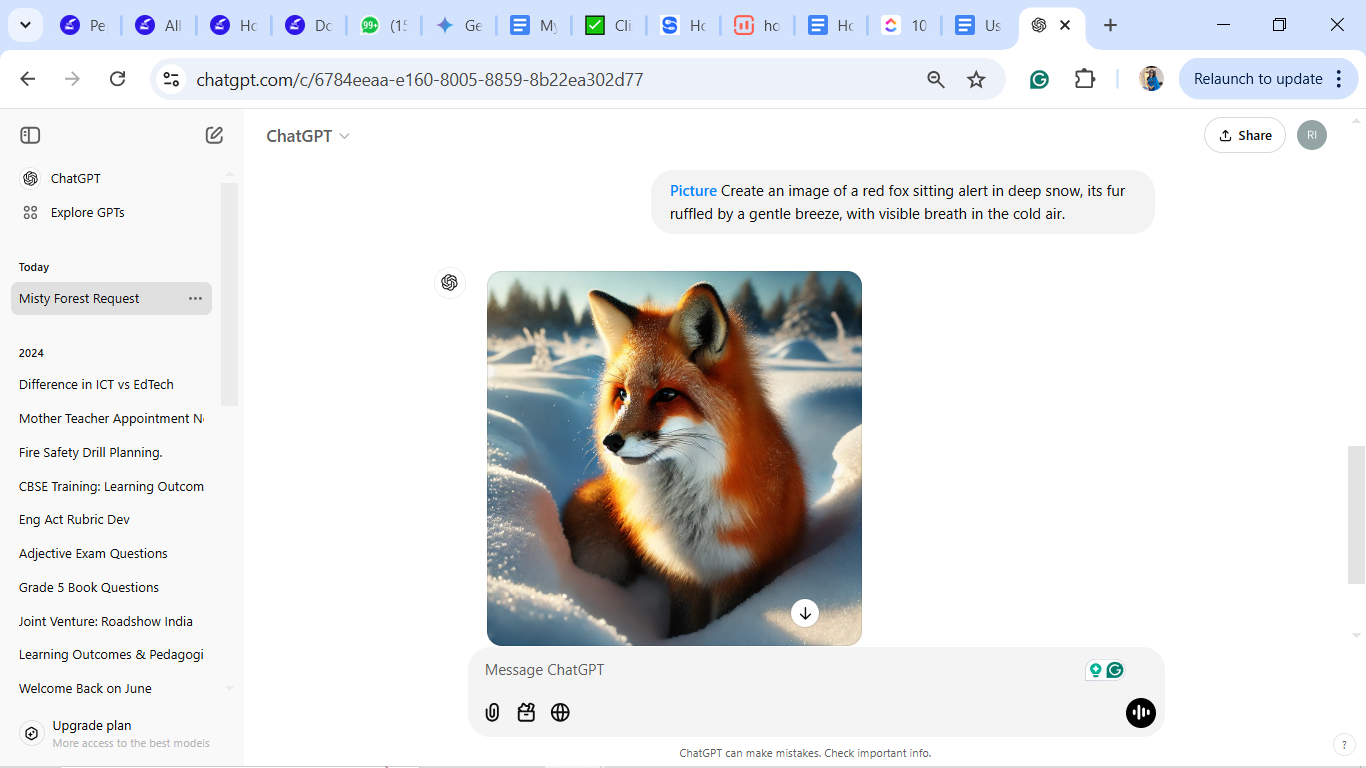
Task: Switch to the Google Docs tab My
Action: coord(535,25)
